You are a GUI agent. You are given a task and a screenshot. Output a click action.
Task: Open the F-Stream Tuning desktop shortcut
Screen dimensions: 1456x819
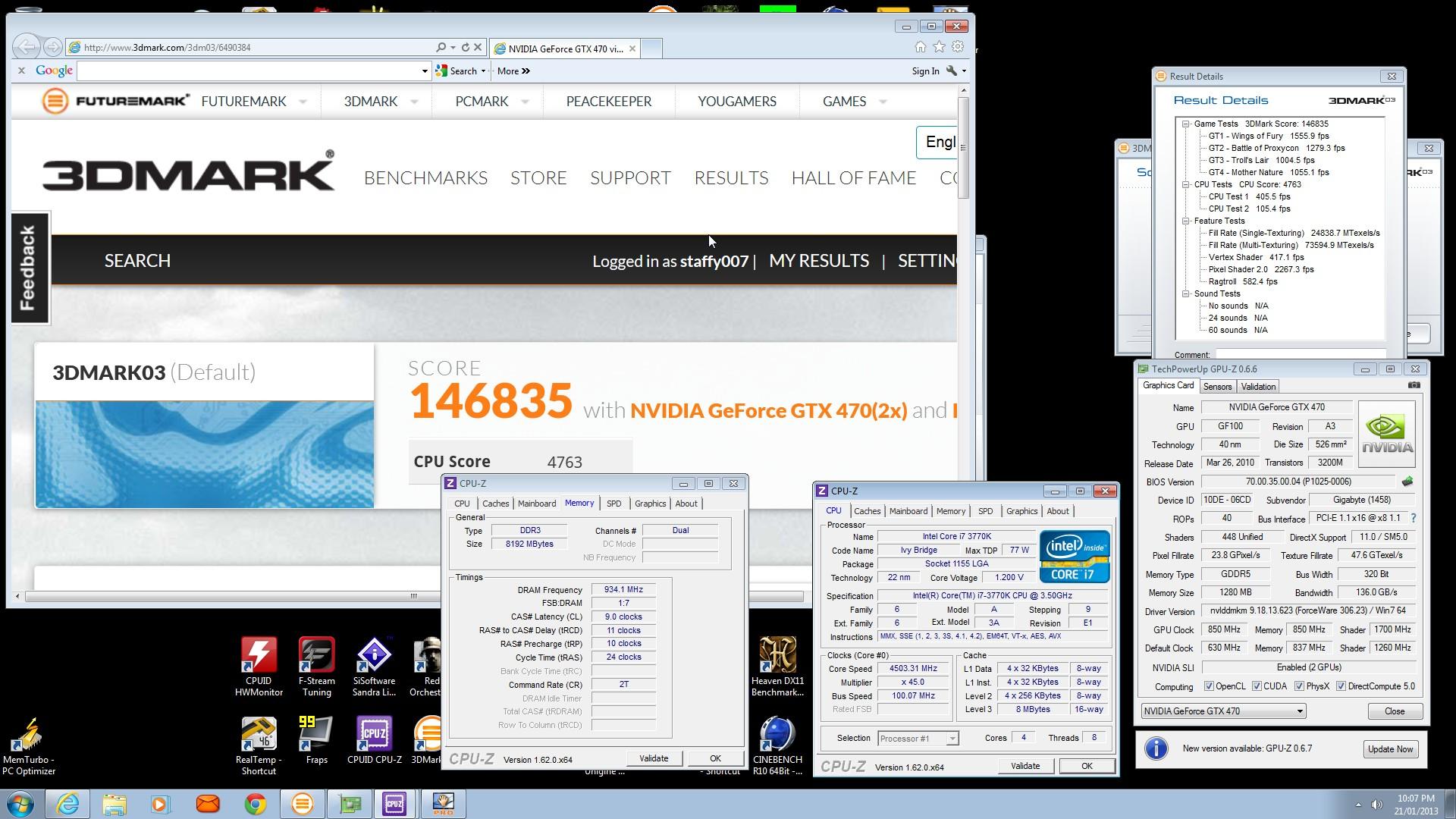(x=316, y=666)
